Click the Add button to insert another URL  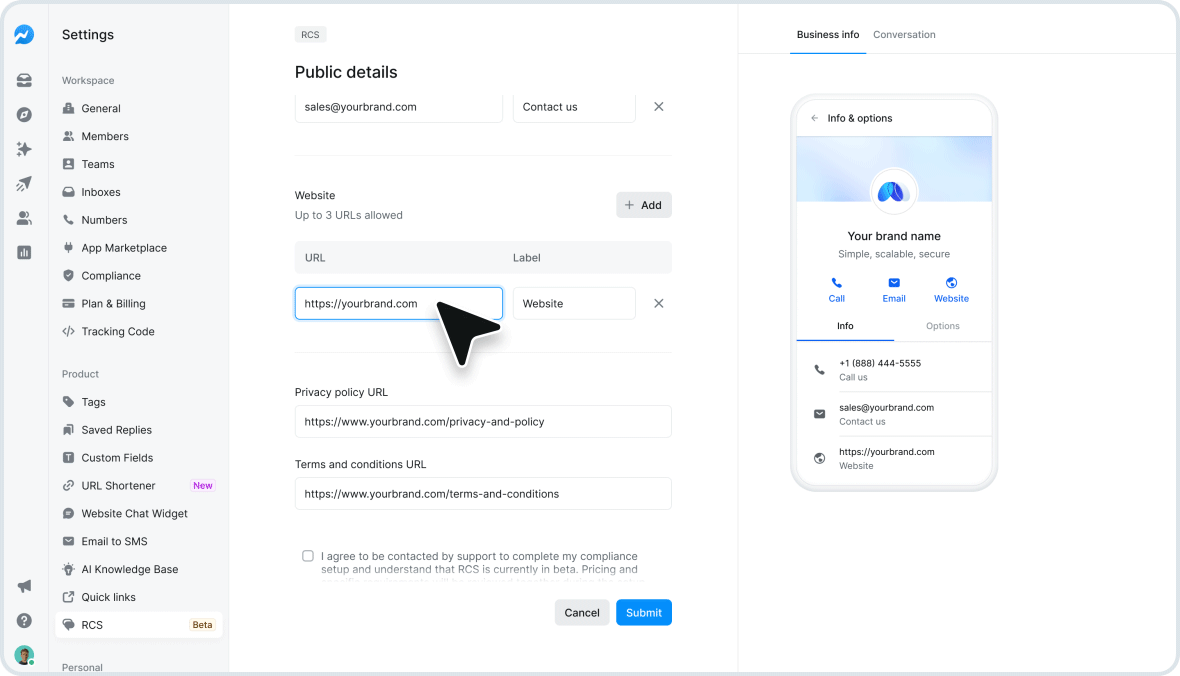tap(643, 204)
